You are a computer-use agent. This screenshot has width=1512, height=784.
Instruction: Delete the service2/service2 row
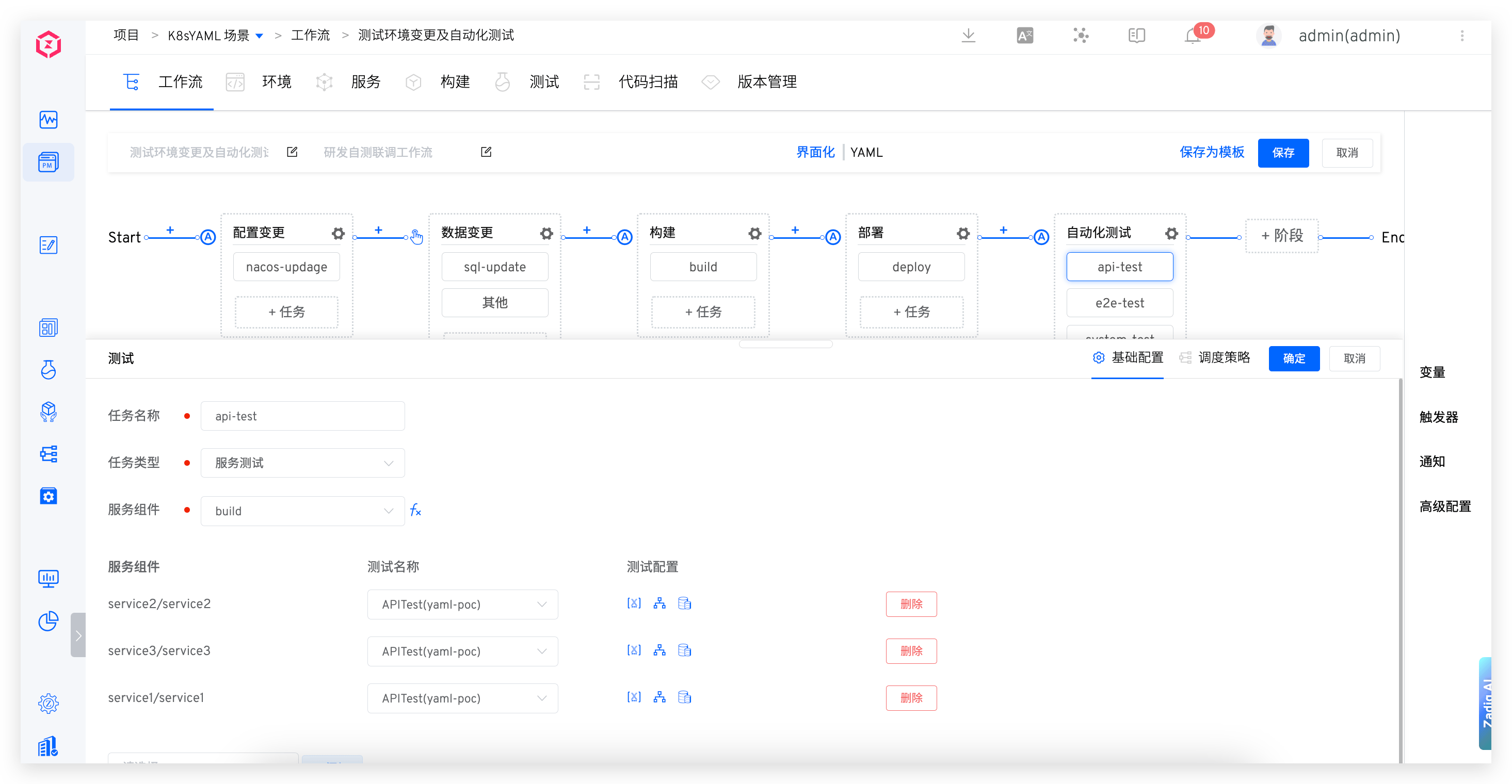click(x=911, y=604)
